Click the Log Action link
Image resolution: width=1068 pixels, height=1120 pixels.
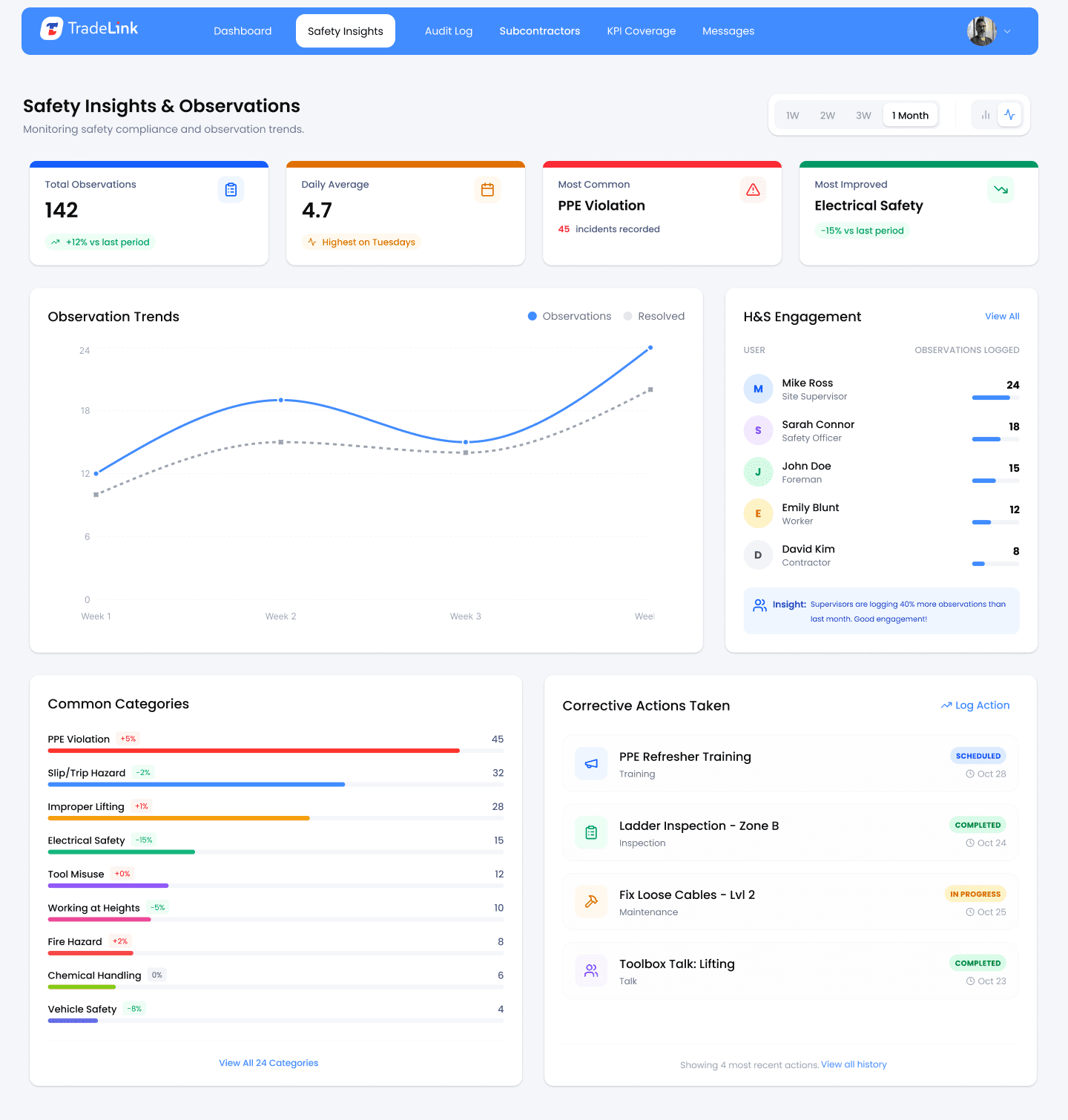975,705
